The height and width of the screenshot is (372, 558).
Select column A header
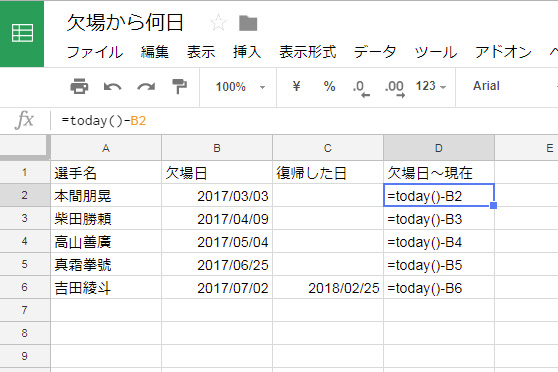[106, 148]
